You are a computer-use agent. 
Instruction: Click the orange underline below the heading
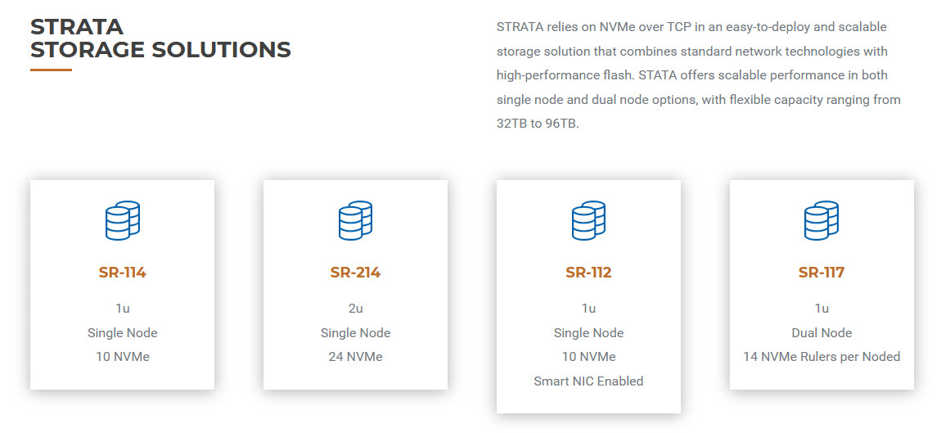click(51, 70)
